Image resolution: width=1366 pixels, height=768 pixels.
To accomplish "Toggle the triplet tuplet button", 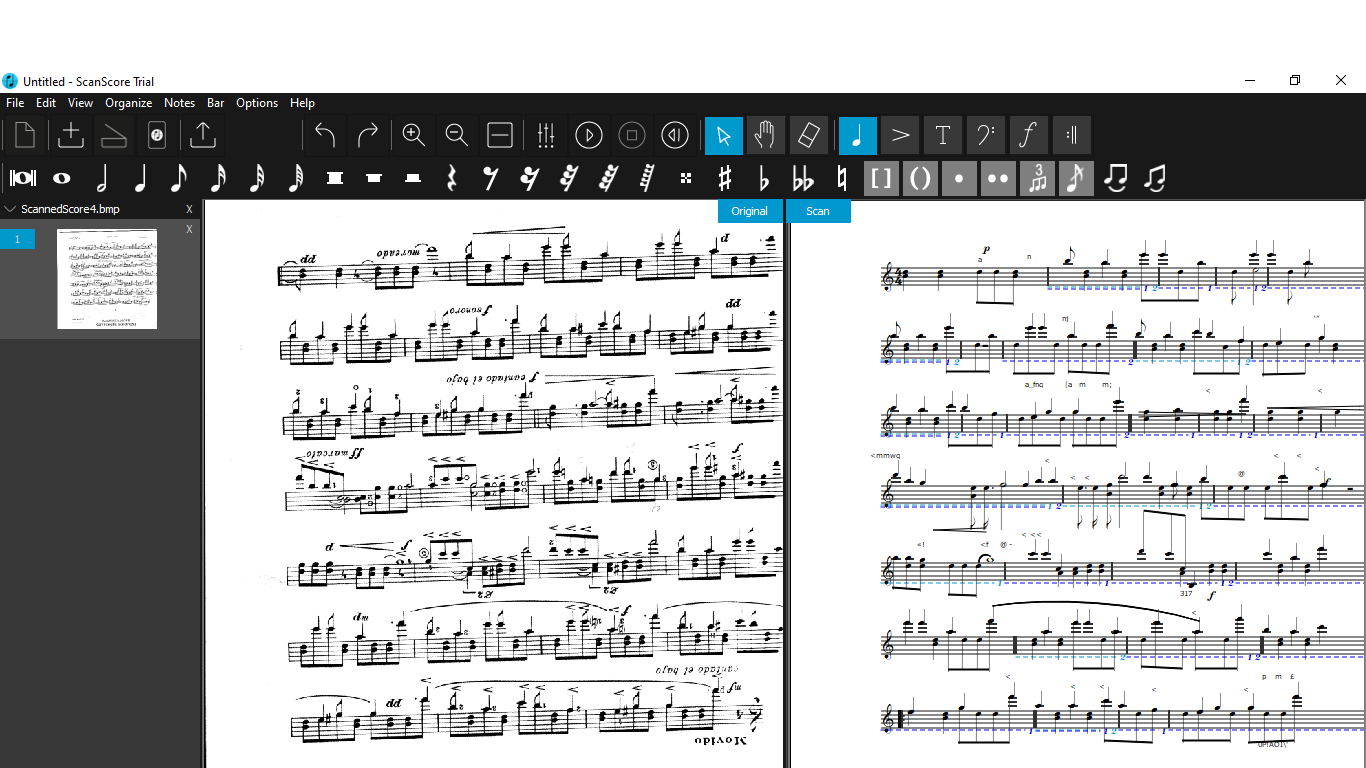I will pos(1037,178).
